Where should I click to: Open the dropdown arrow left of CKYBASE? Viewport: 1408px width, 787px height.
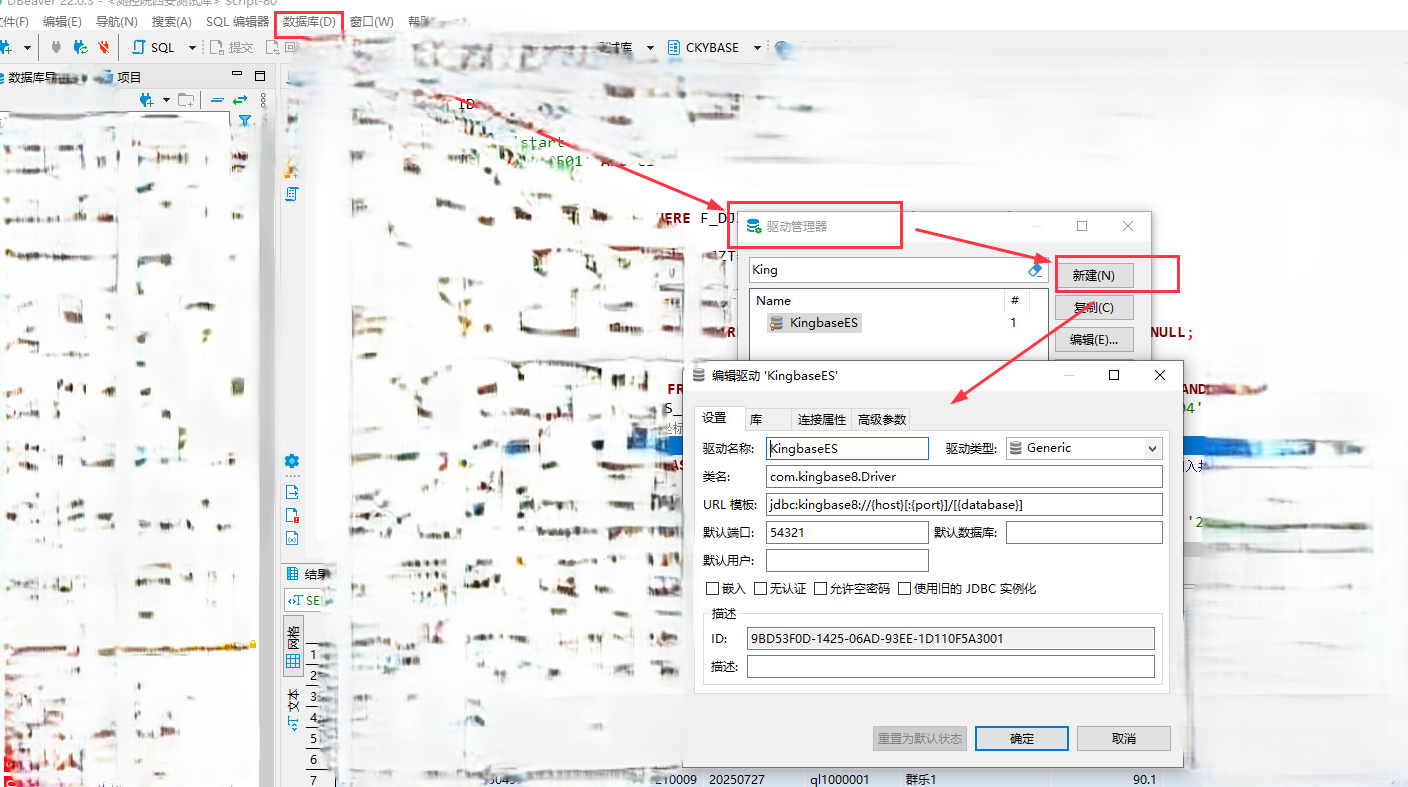(x=650, y=47)
